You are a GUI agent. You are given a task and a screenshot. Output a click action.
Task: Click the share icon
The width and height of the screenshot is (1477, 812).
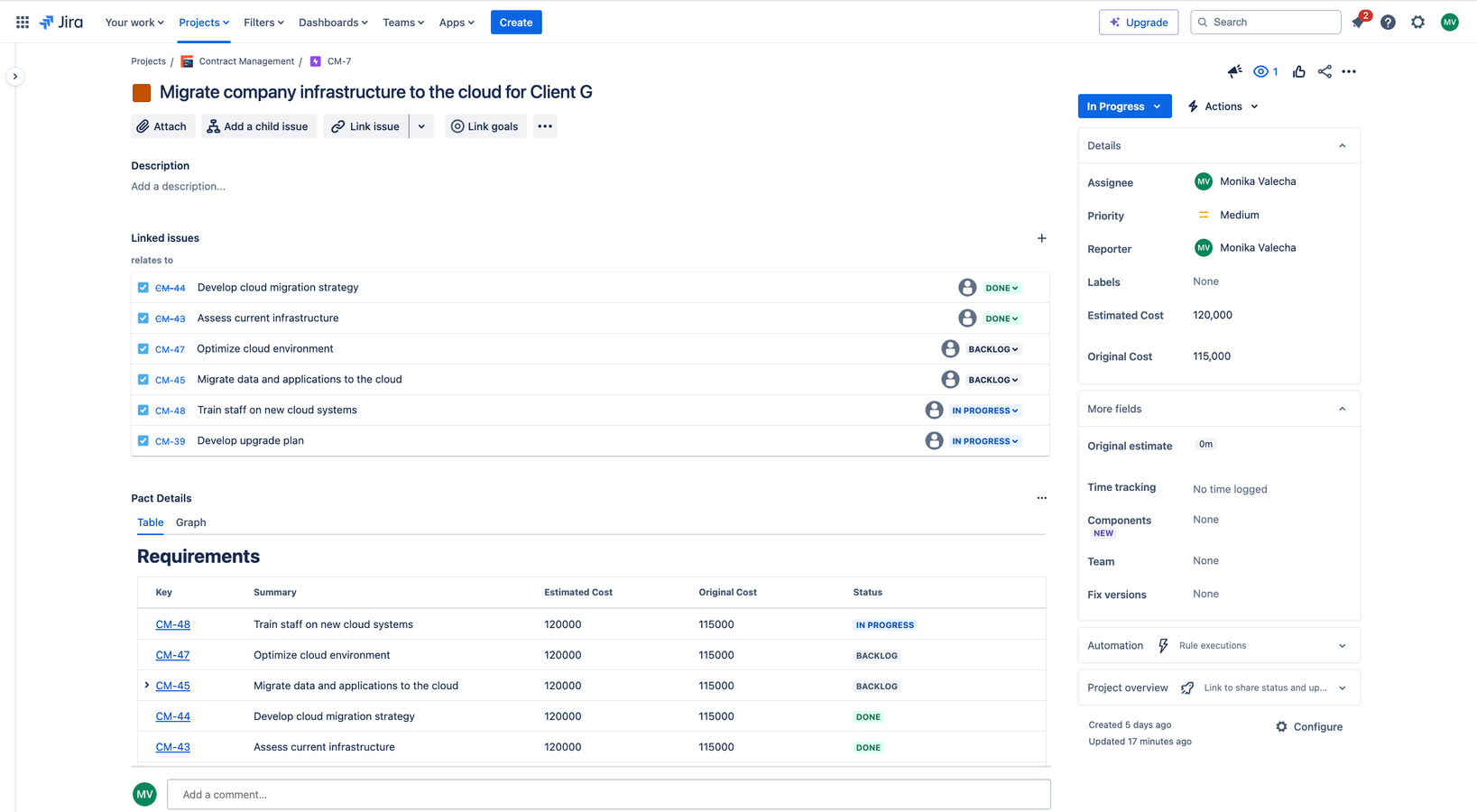tap(1325, 71)
